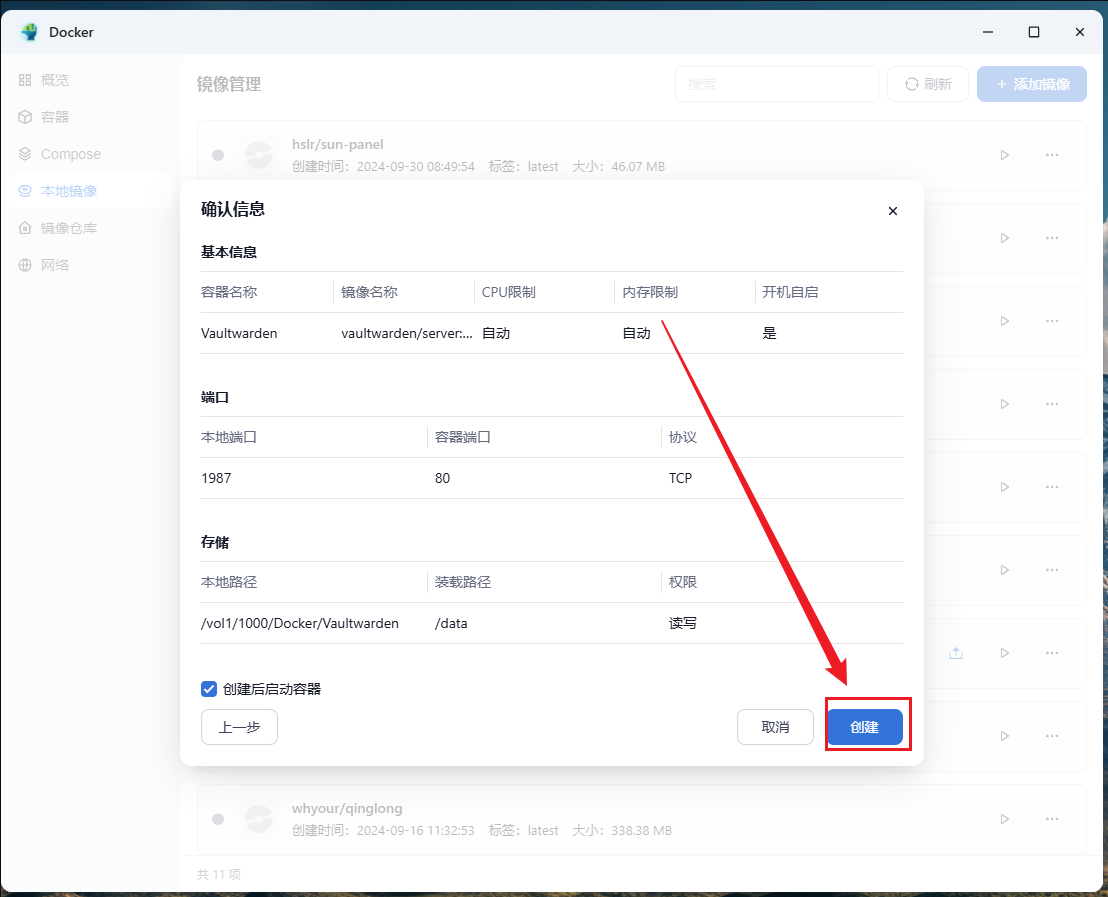
Task: Run the whyour/qinglong image play icon
Action: 1005,819
